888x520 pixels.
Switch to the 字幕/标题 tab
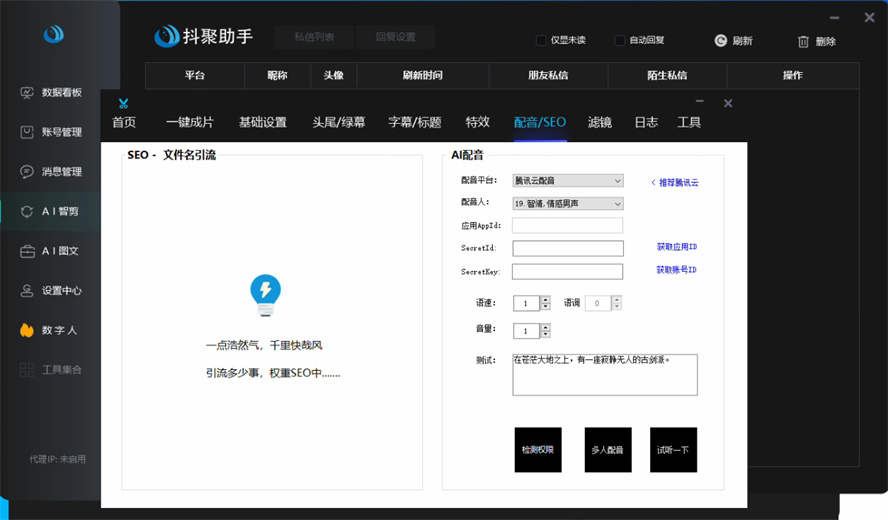pos(415,122)
